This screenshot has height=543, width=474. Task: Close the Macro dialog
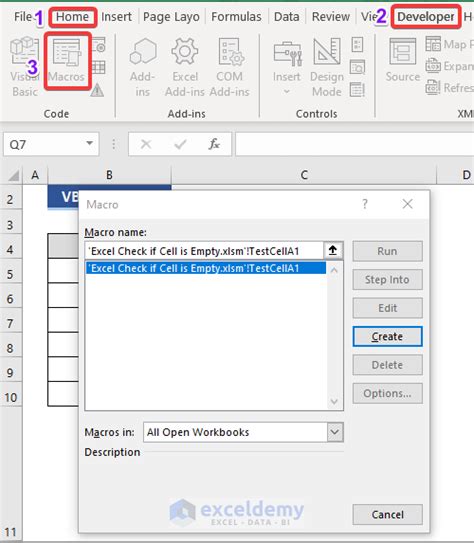(408, 204)
